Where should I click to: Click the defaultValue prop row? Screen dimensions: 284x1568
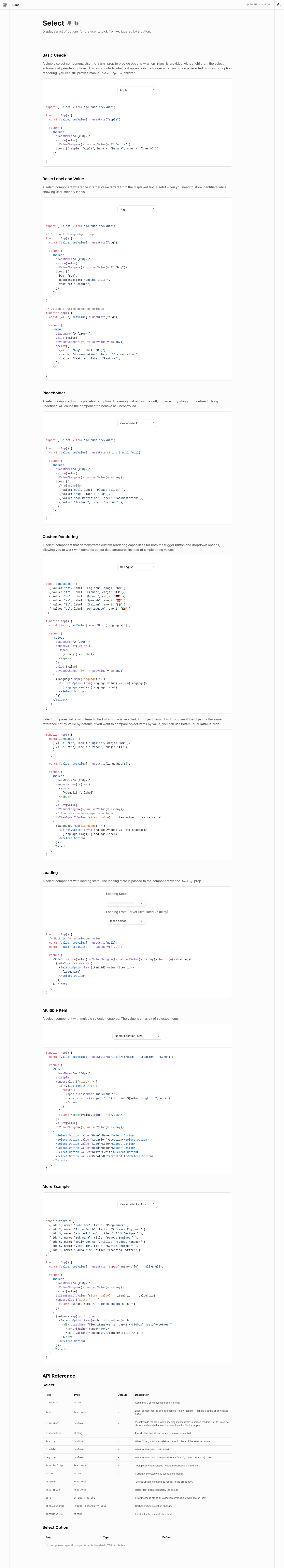pyautogui.click(x=137, y=1514)
